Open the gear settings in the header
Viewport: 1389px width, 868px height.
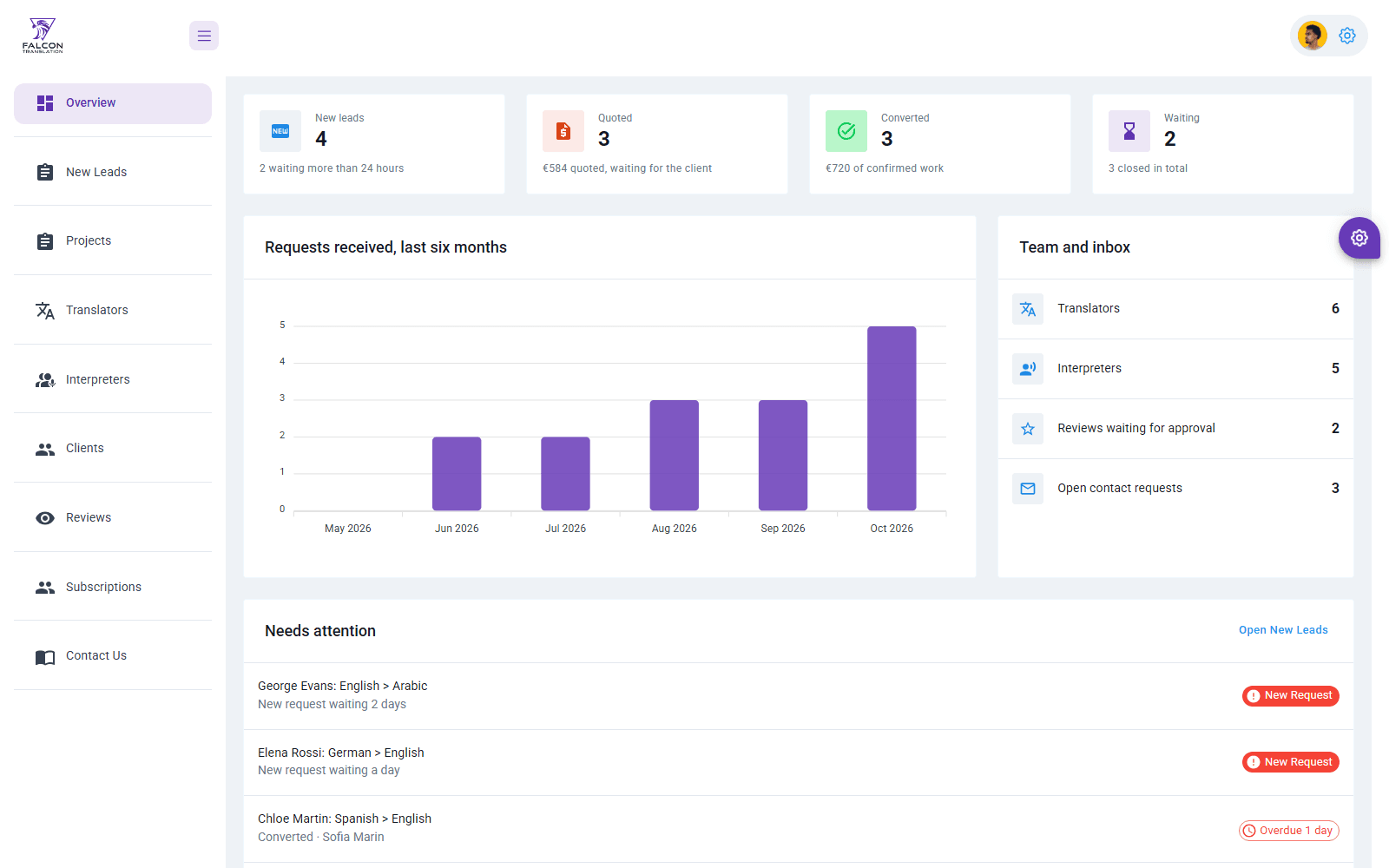click(1347, 36)
